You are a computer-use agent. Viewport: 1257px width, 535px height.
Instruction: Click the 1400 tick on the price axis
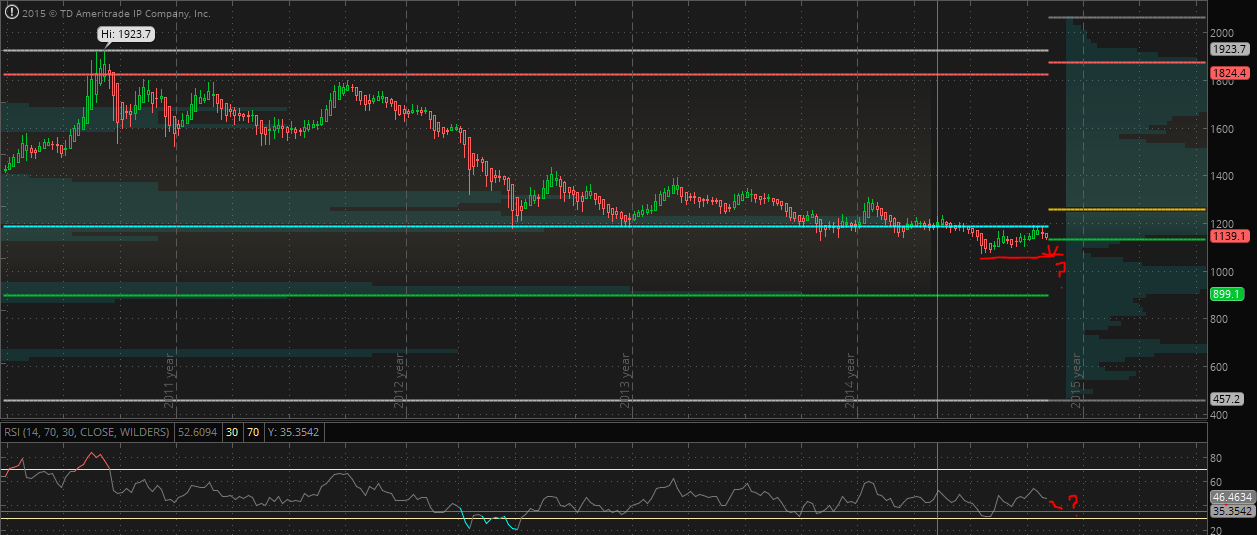(1223, 176)
